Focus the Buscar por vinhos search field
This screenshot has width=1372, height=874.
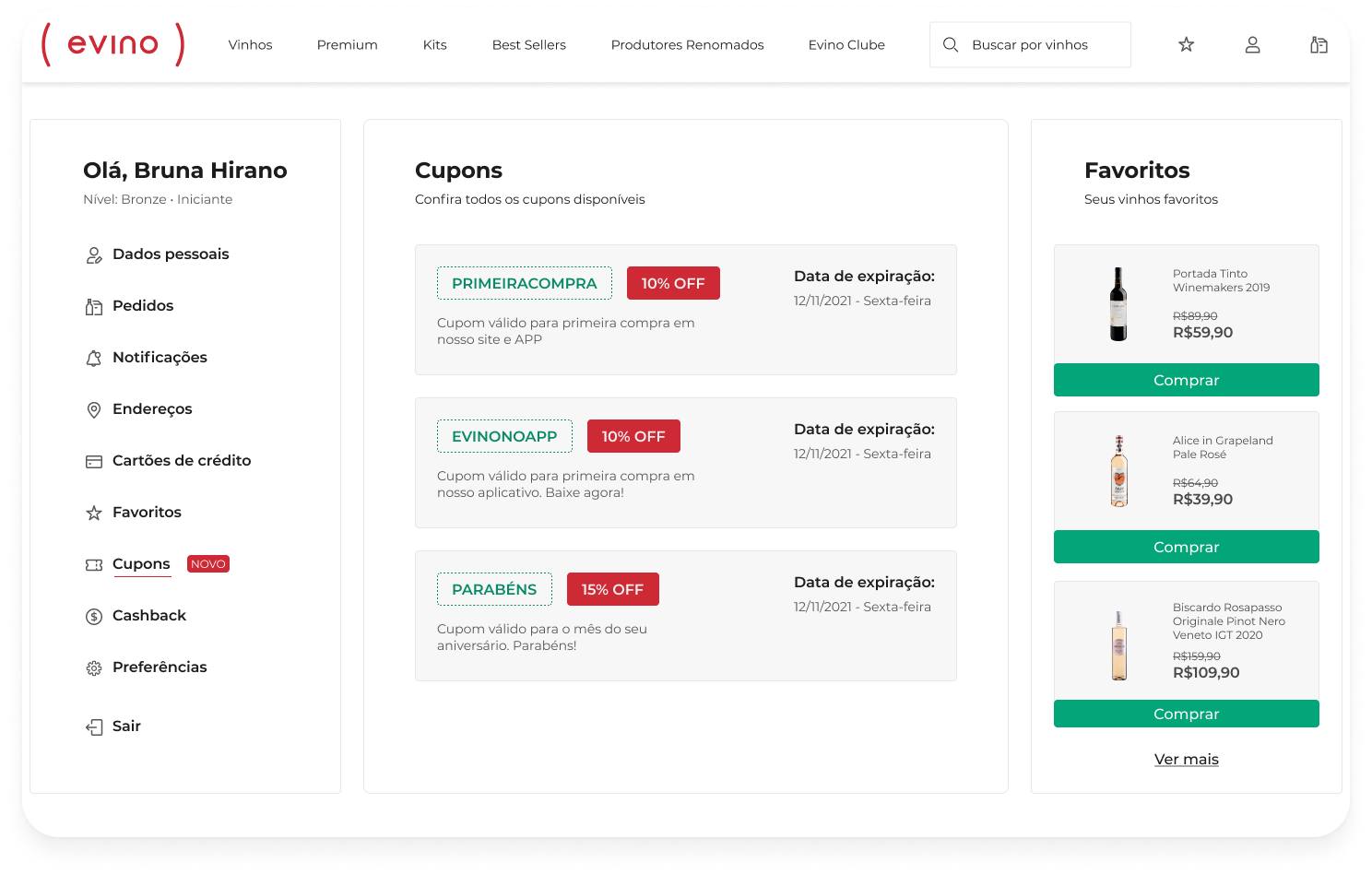pyautogui.click(x=1030, y=44)
